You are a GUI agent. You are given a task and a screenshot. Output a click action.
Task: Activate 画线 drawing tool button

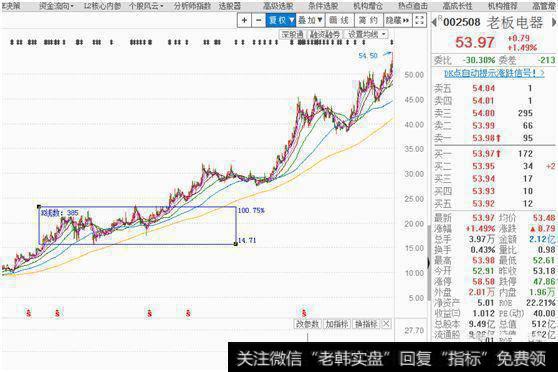pyautogui.click(x=339, y=21)
